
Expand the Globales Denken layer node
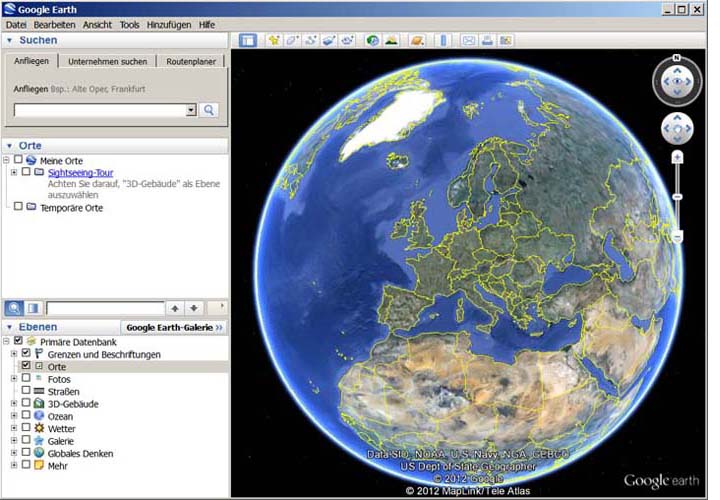pyautogui.click(x=14, y=453)
